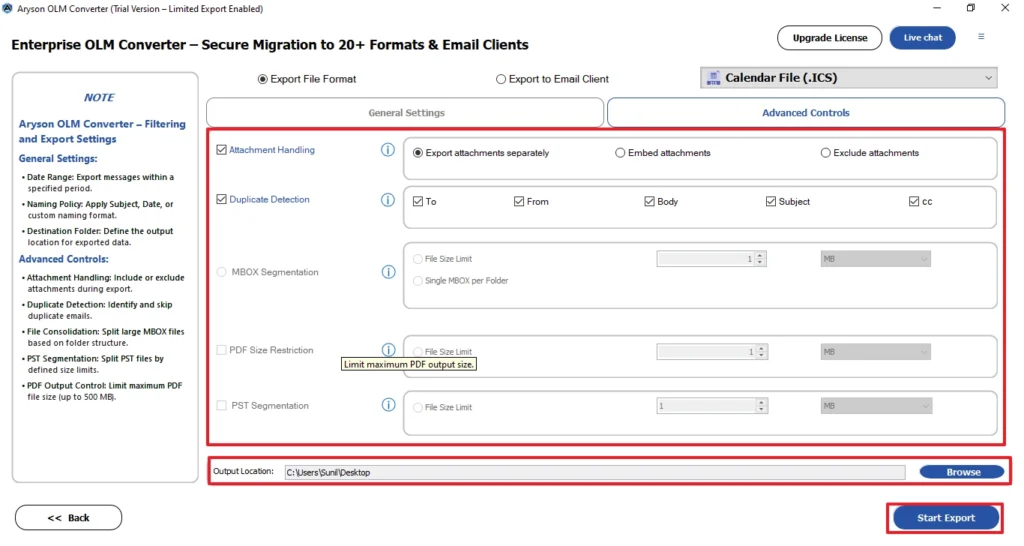Screen dimensions: 1024x546
Task: Click the PST file size value field
Action: (707, 406)
